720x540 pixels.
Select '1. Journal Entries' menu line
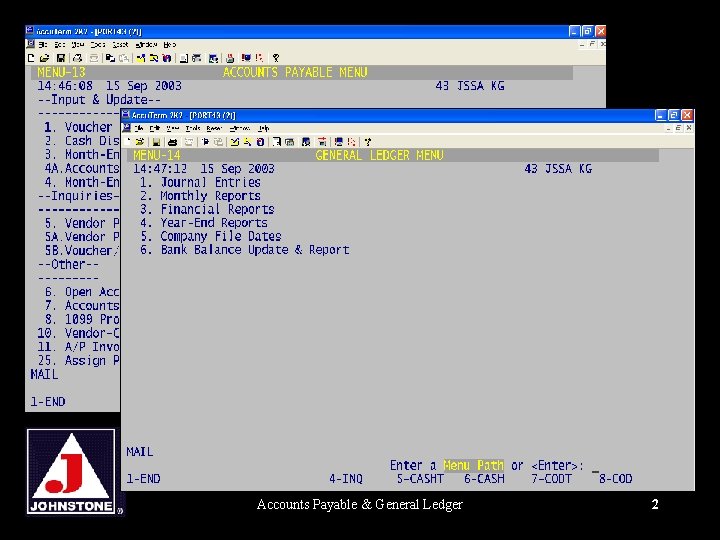[x=200, y=182]
